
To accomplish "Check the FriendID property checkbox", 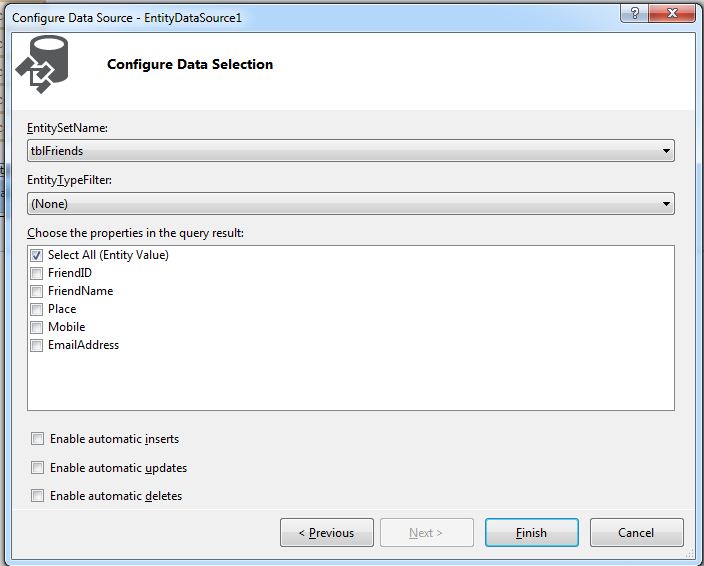I will (x=36, y=273).
